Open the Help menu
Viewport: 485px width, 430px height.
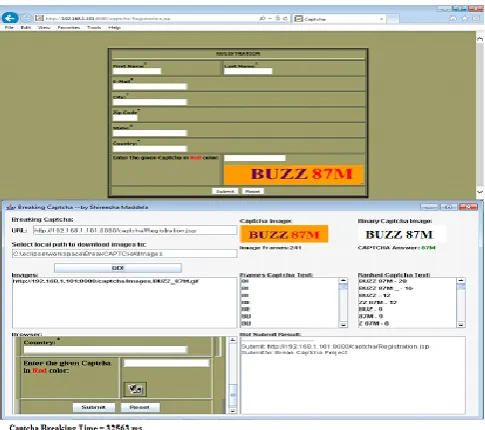114,27
